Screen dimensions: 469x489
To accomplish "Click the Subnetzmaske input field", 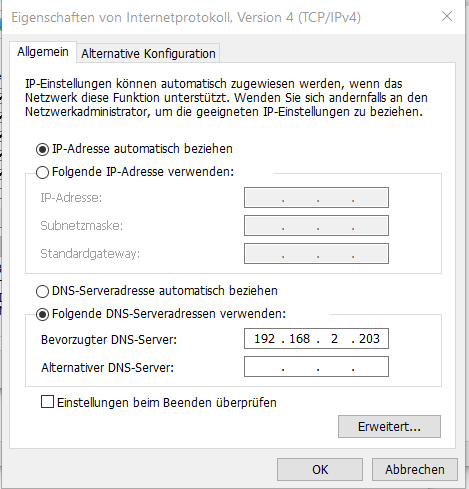I will [x=316, y=226].
